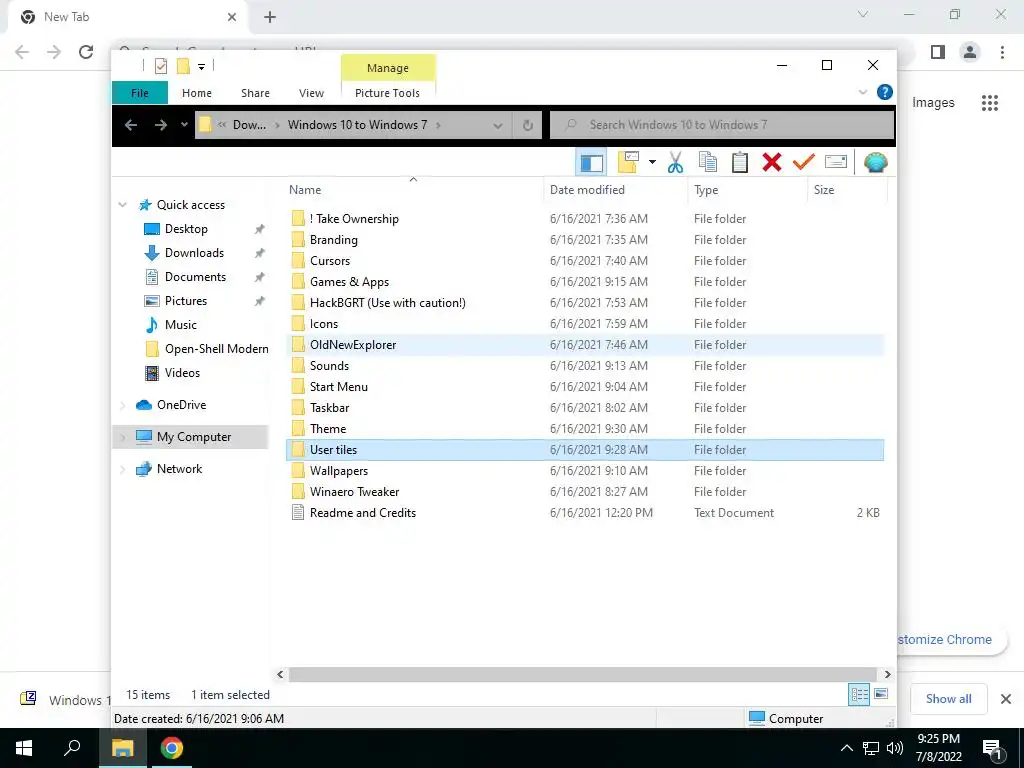Click the address bar refresh button
The height and width of the screenshot is (768, 1024).
click(x=528, y=125)
